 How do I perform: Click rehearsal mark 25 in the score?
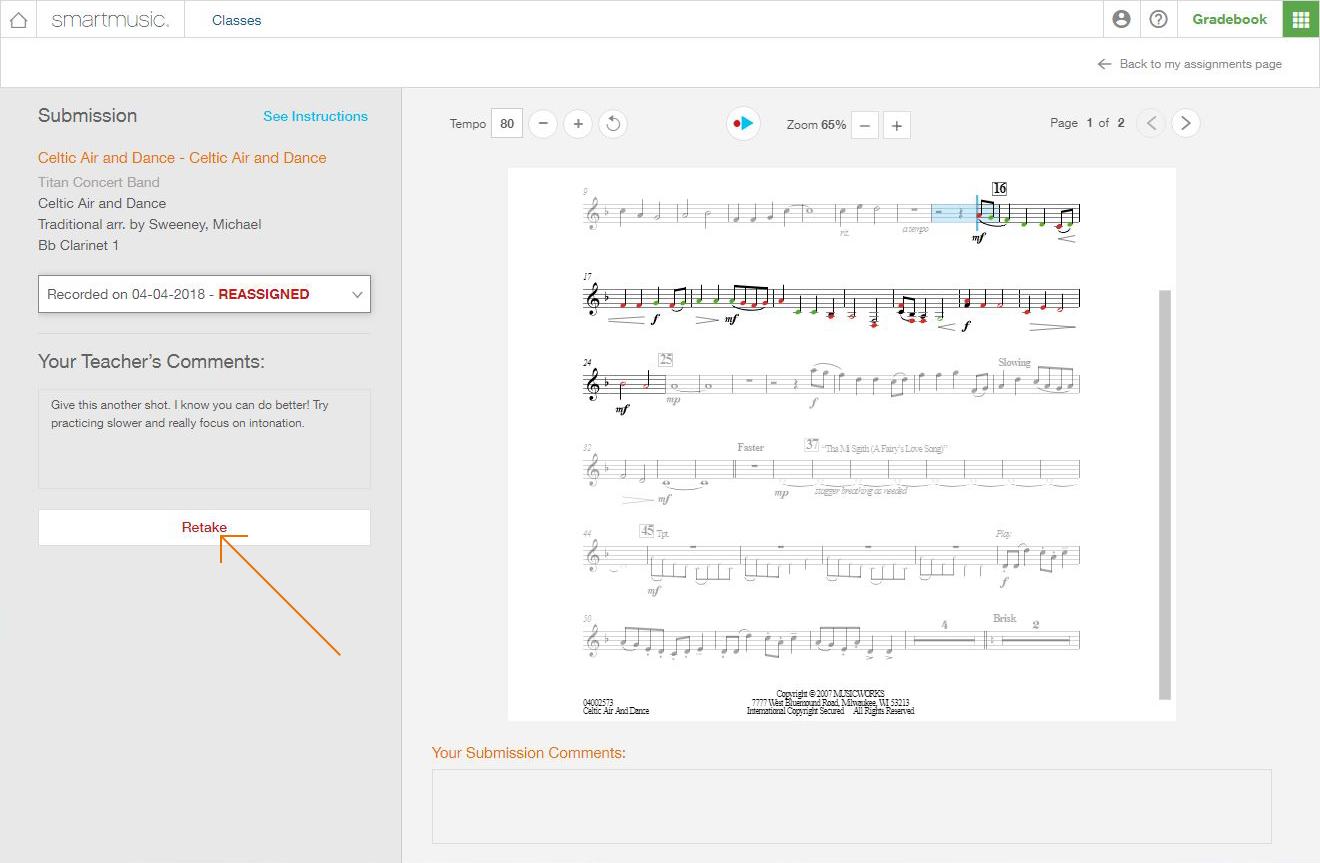pos(666,359)
